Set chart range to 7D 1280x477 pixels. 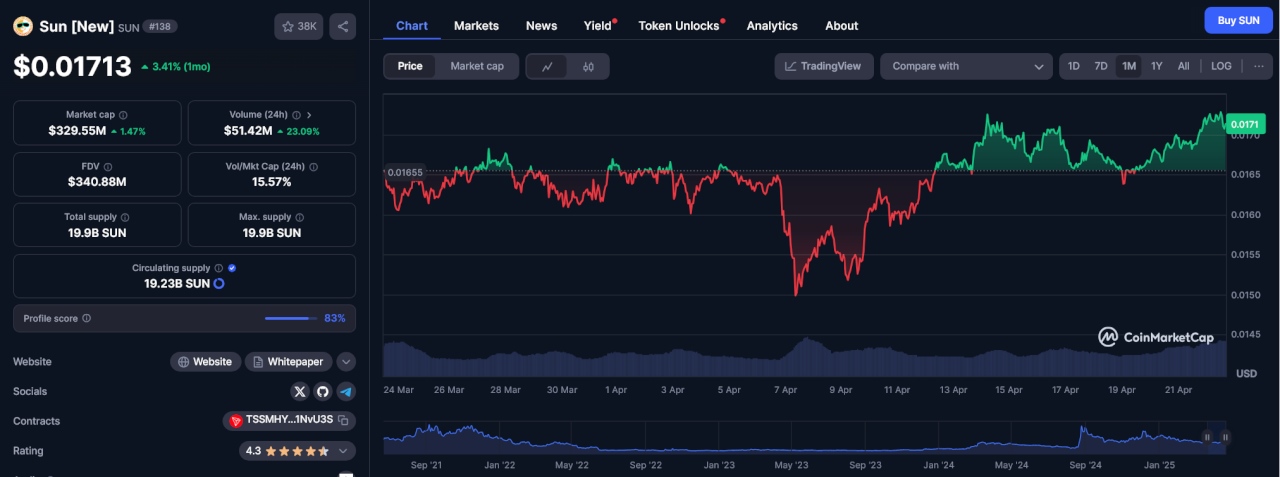[1101, 66]
